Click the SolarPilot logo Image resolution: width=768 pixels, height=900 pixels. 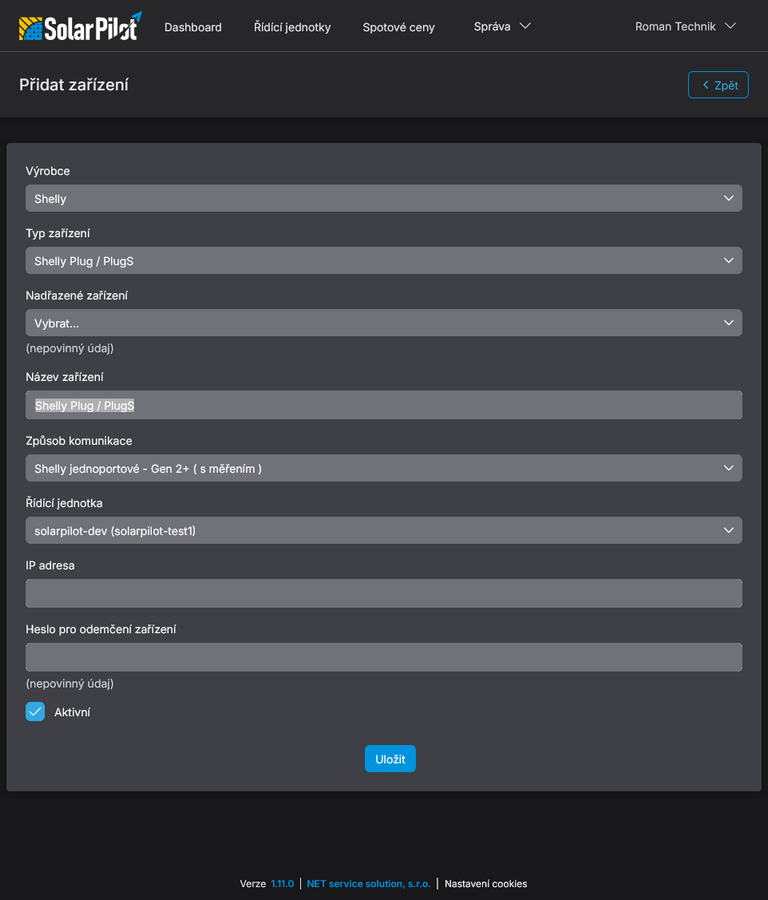pos(80,27)
